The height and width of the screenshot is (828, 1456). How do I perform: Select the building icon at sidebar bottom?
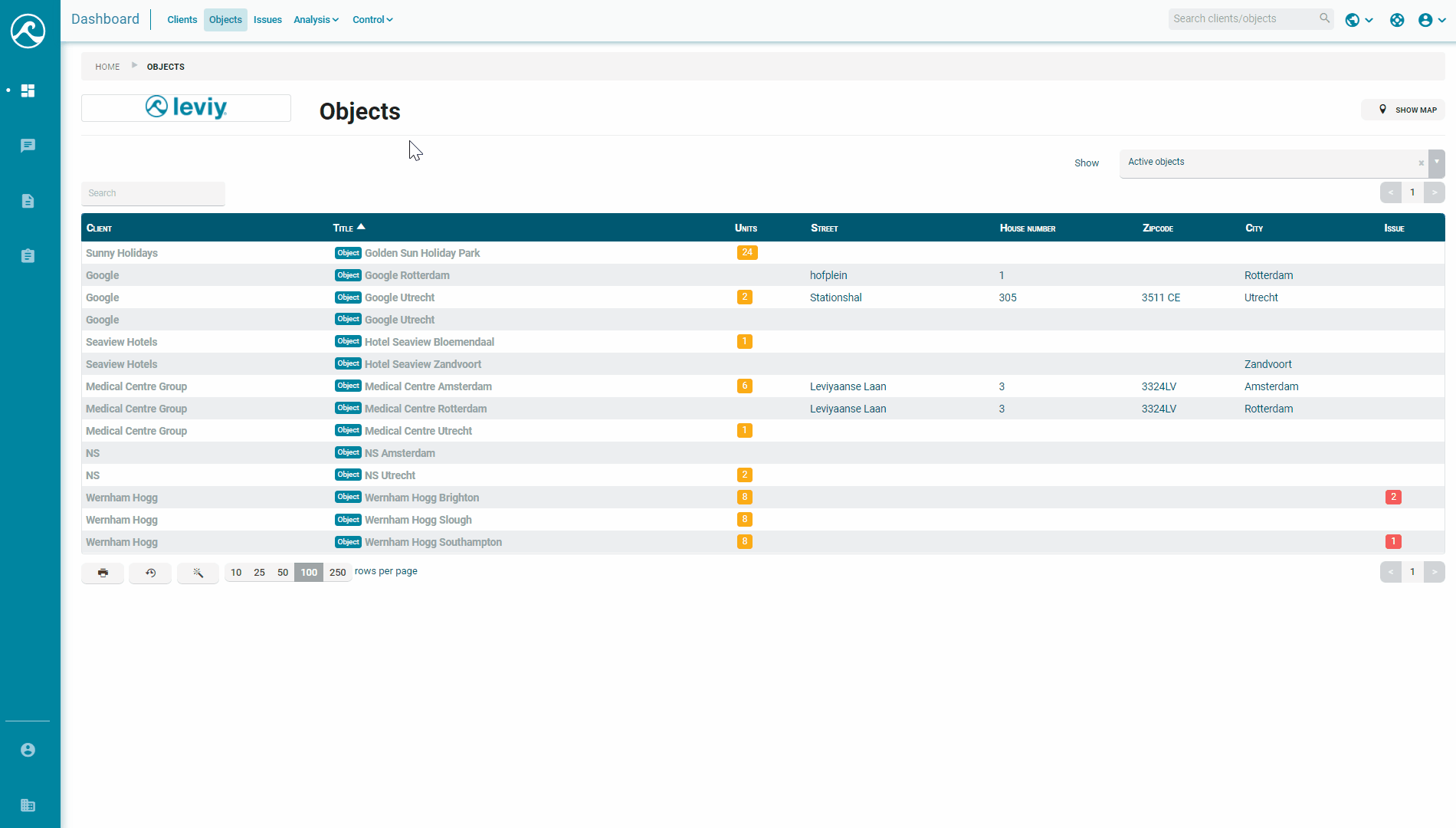[x=28, y=805]
